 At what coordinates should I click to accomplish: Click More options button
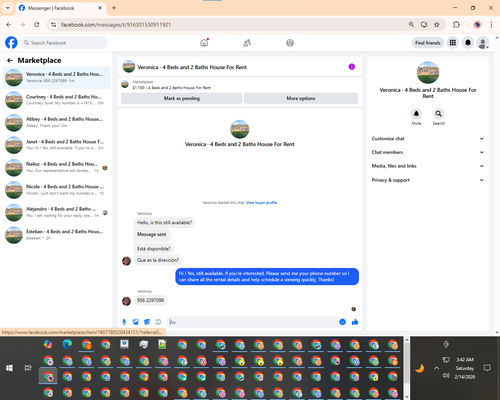pos(301,98)
